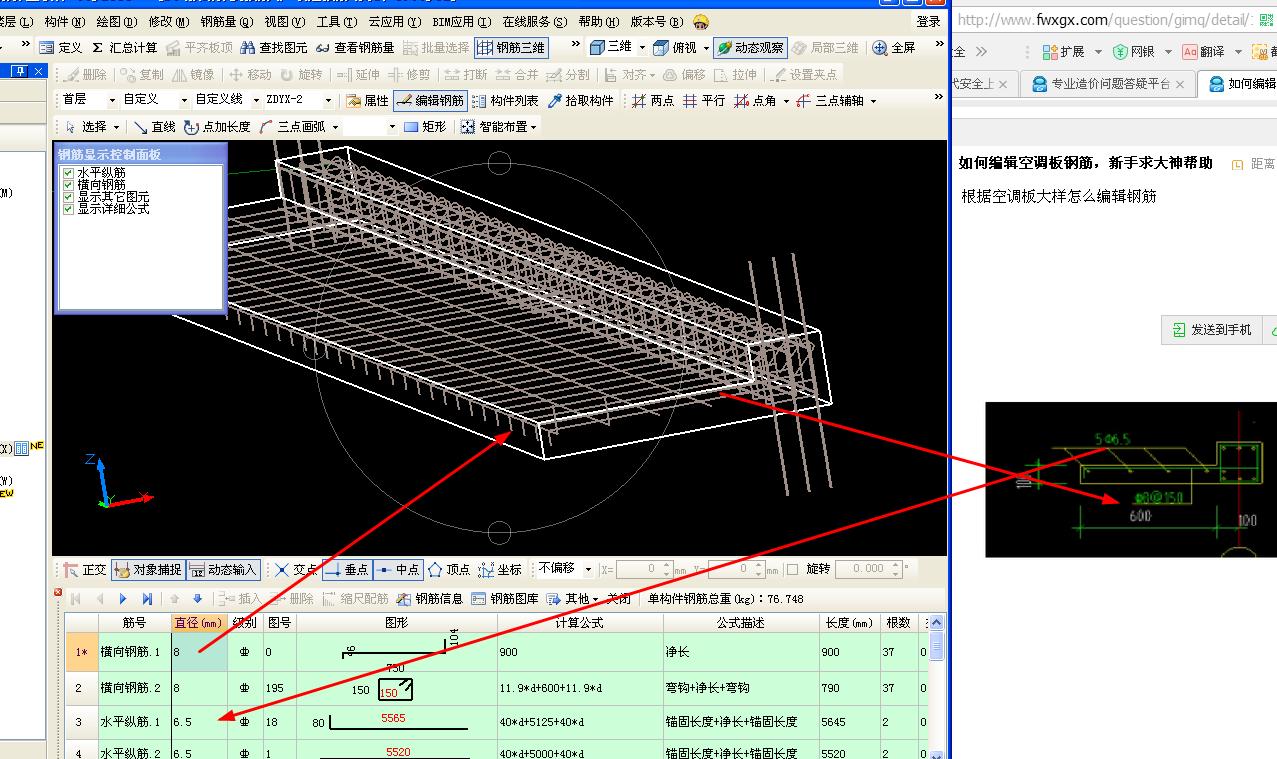
Task: Pick the 点加长度 point plus length tool
Action: (x=217, y=126)
